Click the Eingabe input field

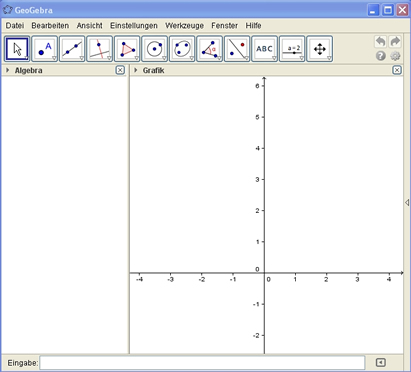(x=202, y=363)
